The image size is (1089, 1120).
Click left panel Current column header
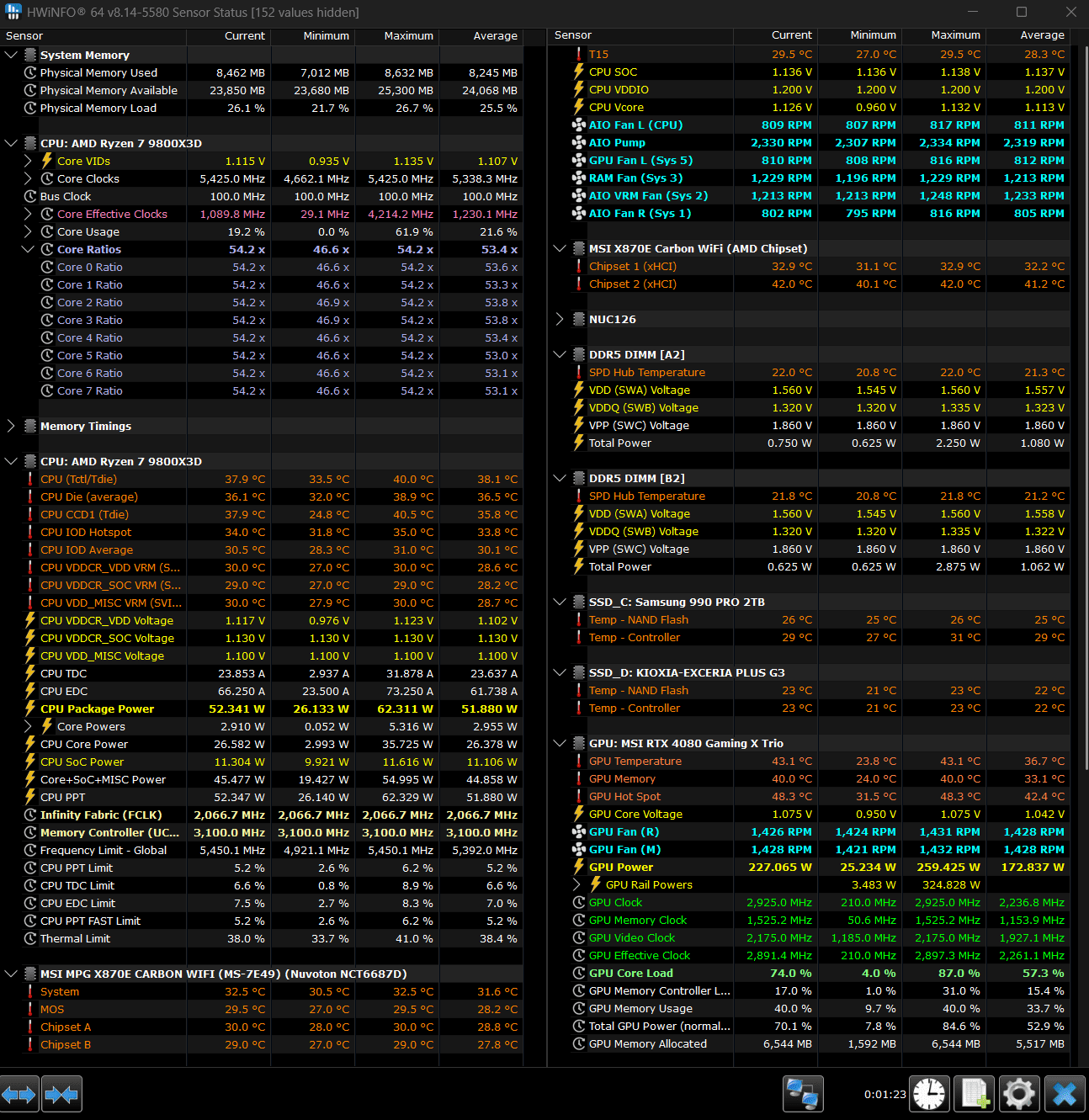click(x=229, y=36)
